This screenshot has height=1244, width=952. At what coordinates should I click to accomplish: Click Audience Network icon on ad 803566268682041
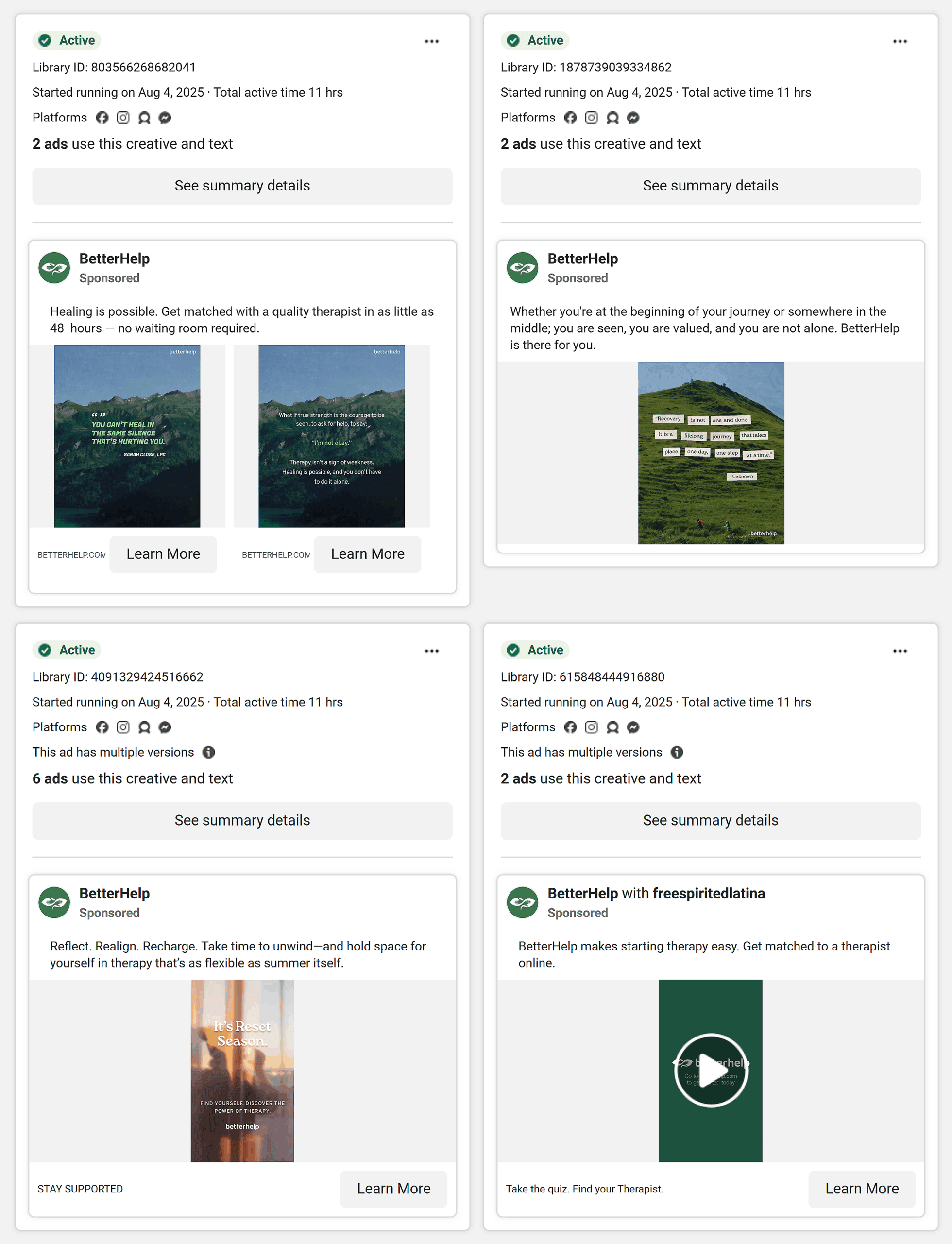point(144,118)
